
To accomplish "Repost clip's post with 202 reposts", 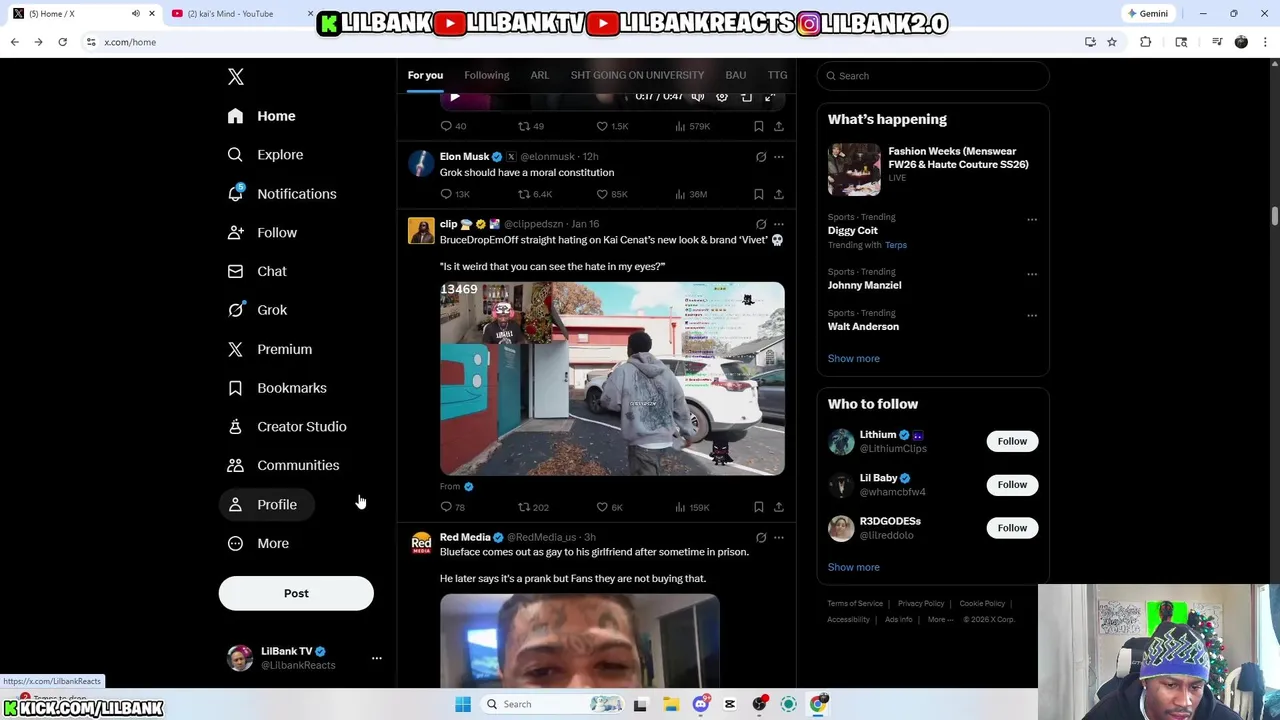I will click(x=533, y=507).
